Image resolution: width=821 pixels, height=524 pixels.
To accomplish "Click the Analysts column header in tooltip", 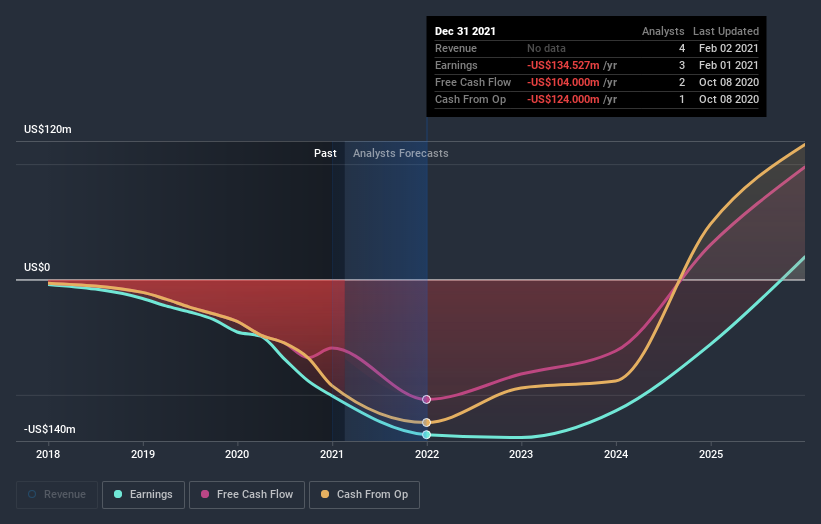I will [x=663, y=31].
